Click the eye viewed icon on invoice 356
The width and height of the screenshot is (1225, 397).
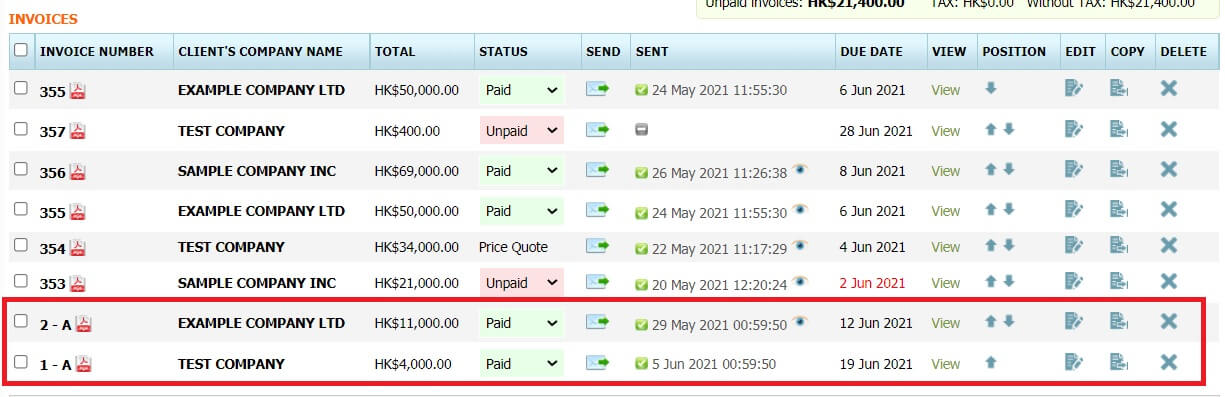pos(799,170)
